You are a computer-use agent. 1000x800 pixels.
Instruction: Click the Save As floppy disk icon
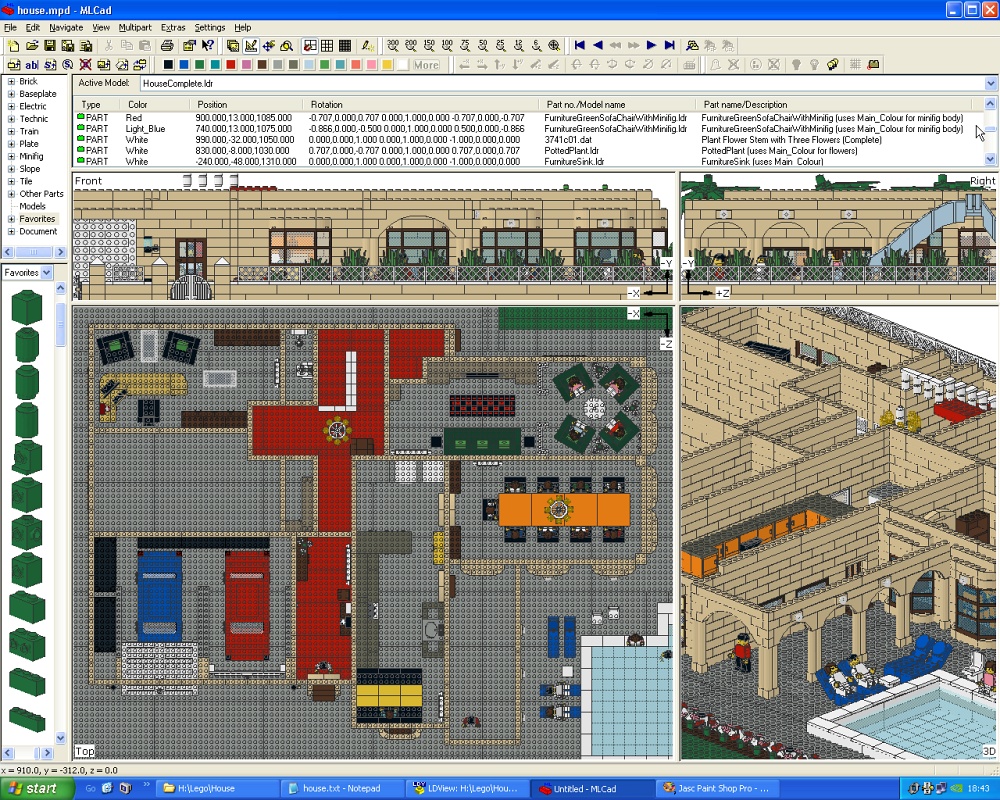[x=68, y=46]
